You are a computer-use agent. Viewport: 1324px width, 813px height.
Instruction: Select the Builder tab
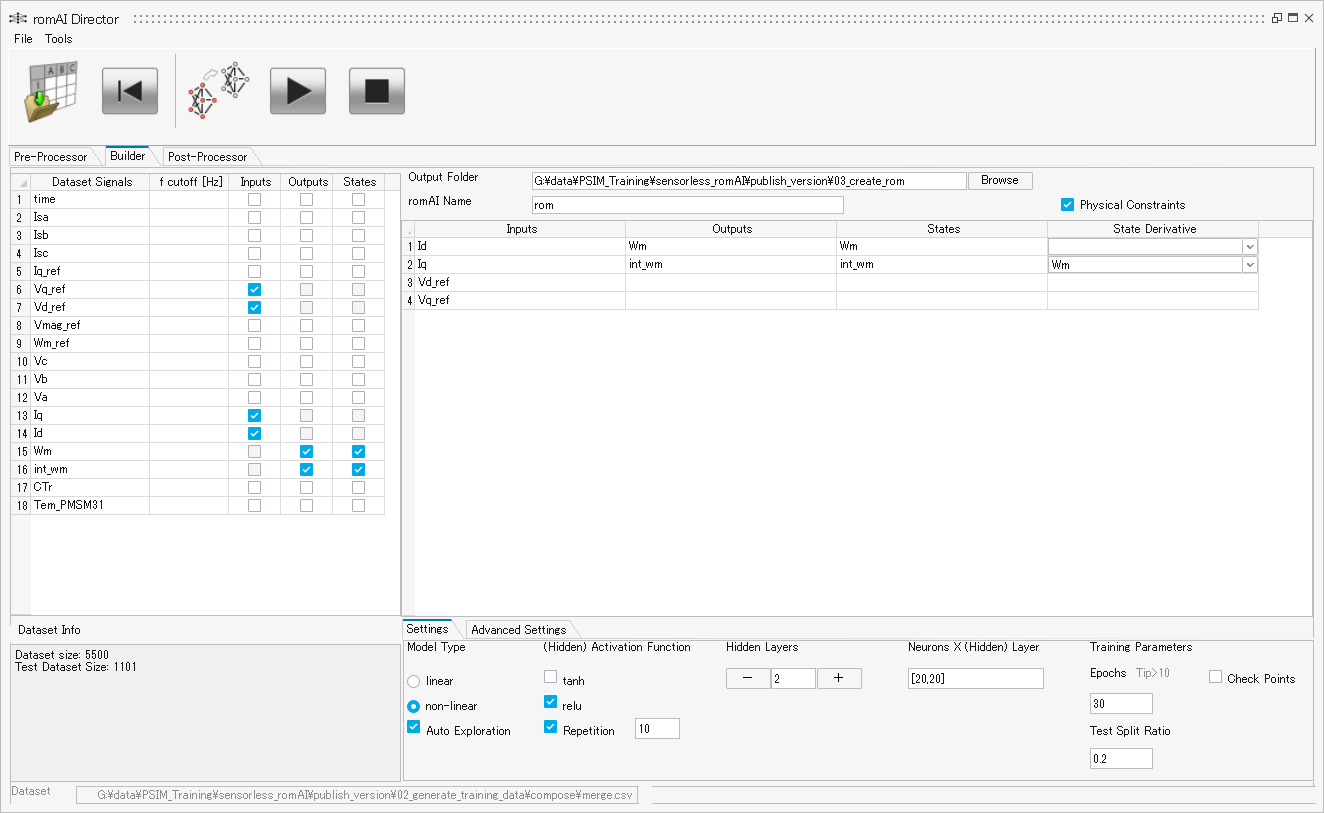[128, 156]
